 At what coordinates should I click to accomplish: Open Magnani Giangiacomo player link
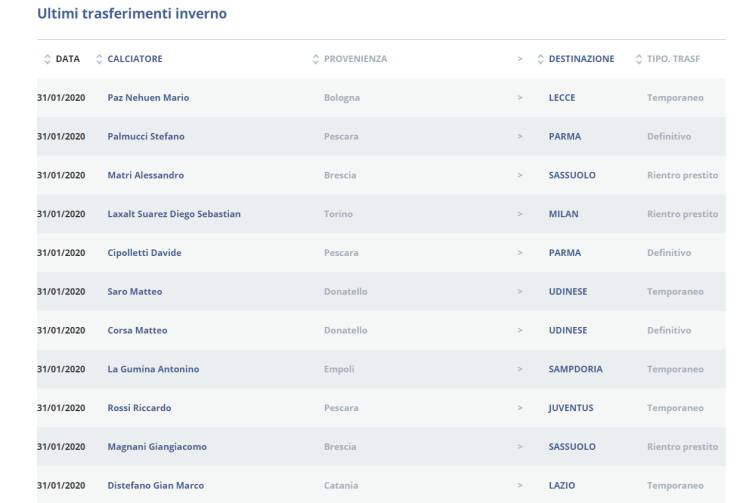coord(157,447)
